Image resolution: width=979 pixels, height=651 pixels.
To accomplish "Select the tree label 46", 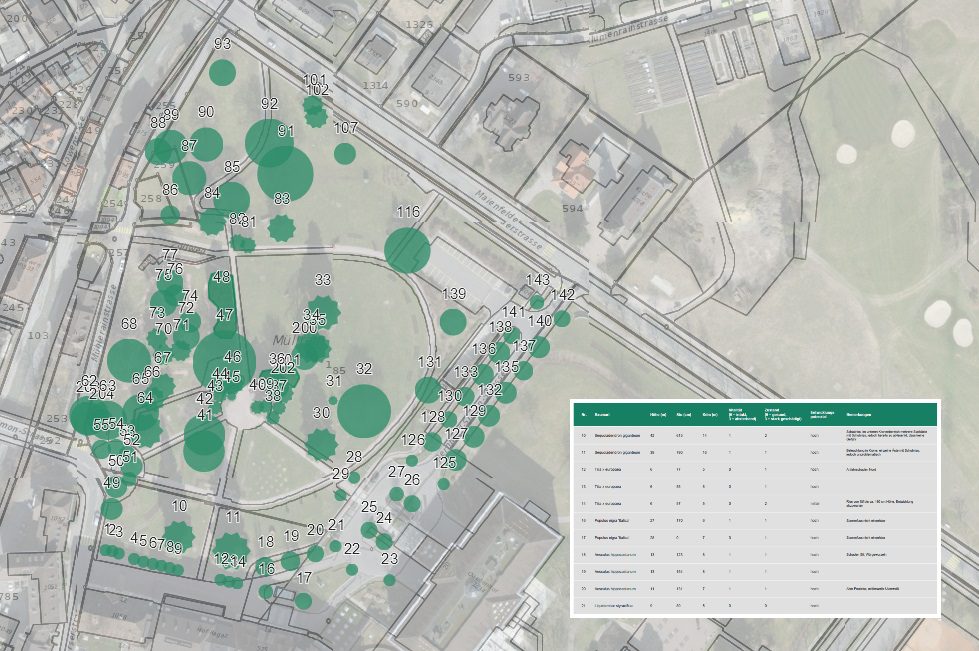I will [232, 357].
